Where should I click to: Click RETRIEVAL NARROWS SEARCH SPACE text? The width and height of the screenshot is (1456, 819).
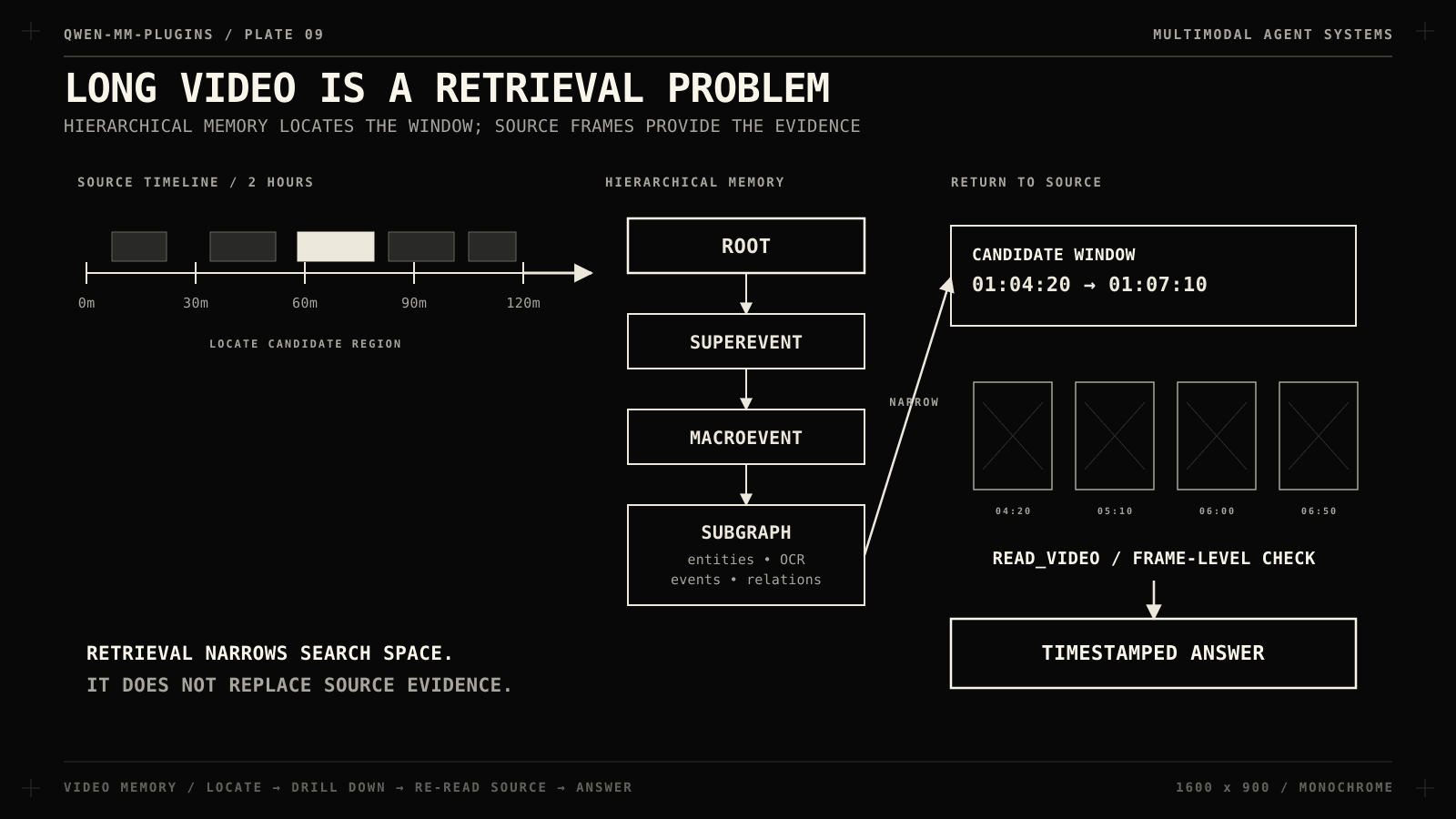coord(269,653)
